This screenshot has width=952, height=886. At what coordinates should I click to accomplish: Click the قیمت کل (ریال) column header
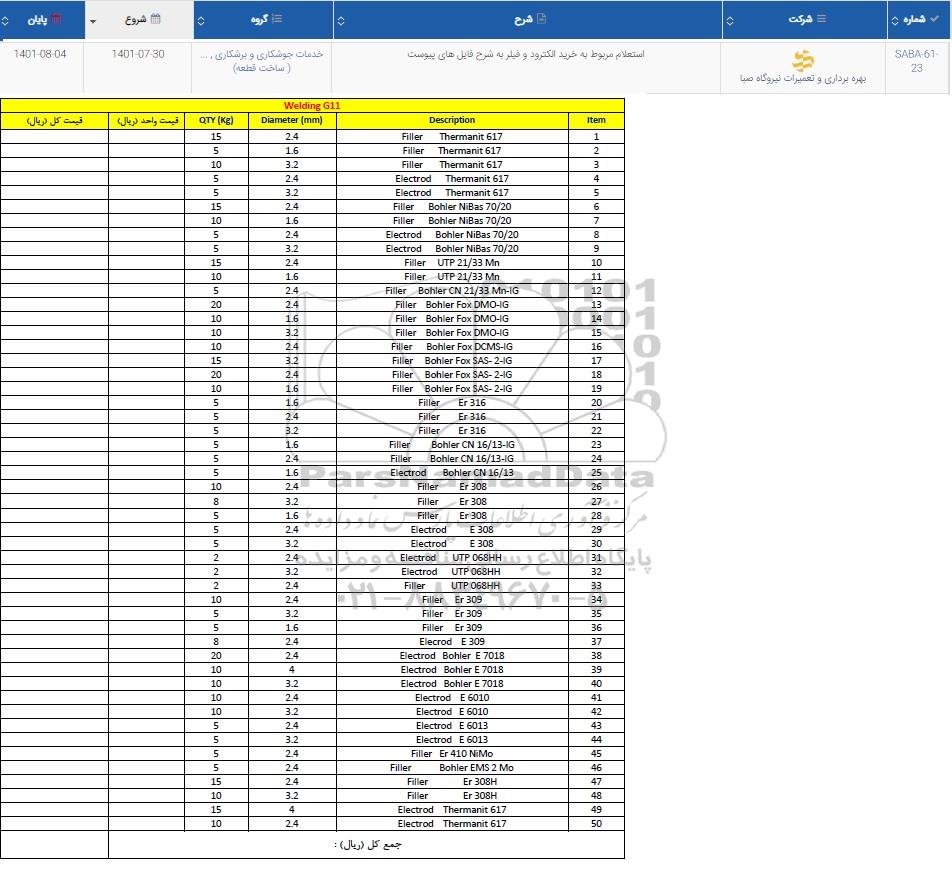tap(55, 120)
